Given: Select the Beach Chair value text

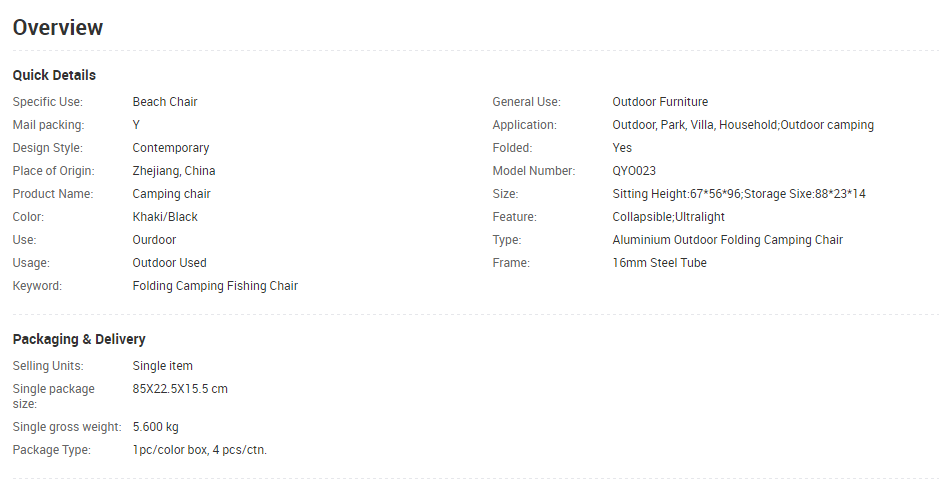Looking at the screenshot, I should click(165, 102).
